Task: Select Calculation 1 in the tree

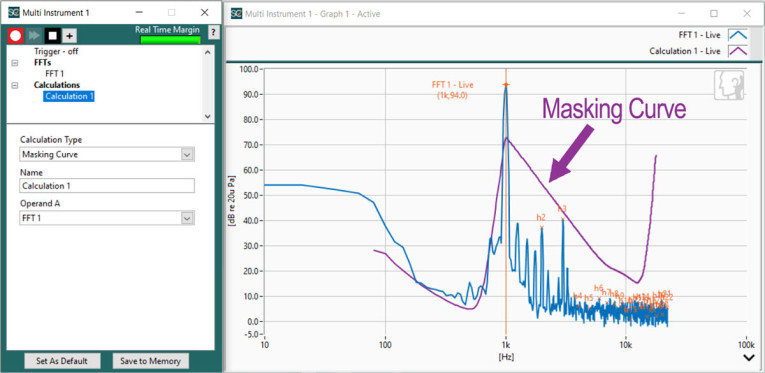Action: pos(69,97)
